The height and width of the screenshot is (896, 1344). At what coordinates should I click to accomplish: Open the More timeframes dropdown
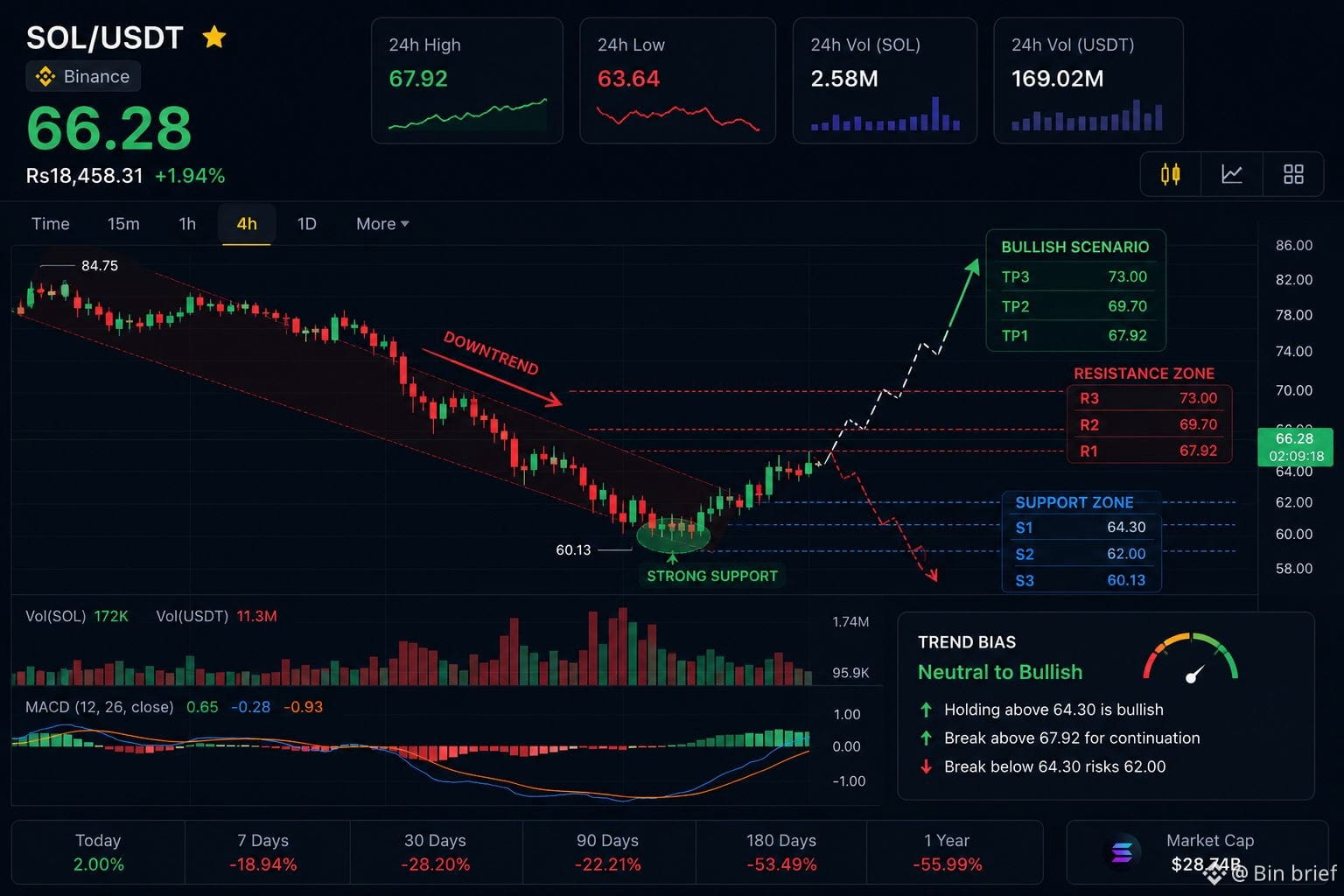[x=382, y=224]
